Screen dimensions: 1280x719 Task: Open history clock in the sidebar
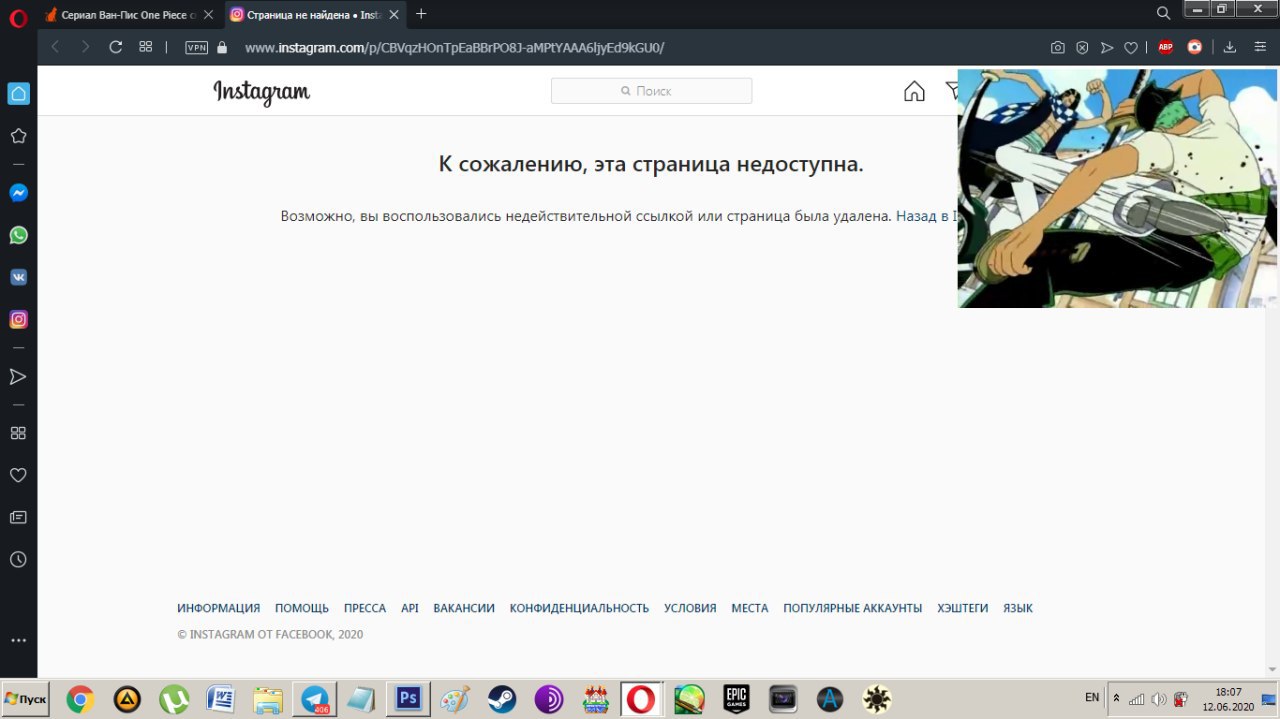pyautogui.click(x=18, y=560)
